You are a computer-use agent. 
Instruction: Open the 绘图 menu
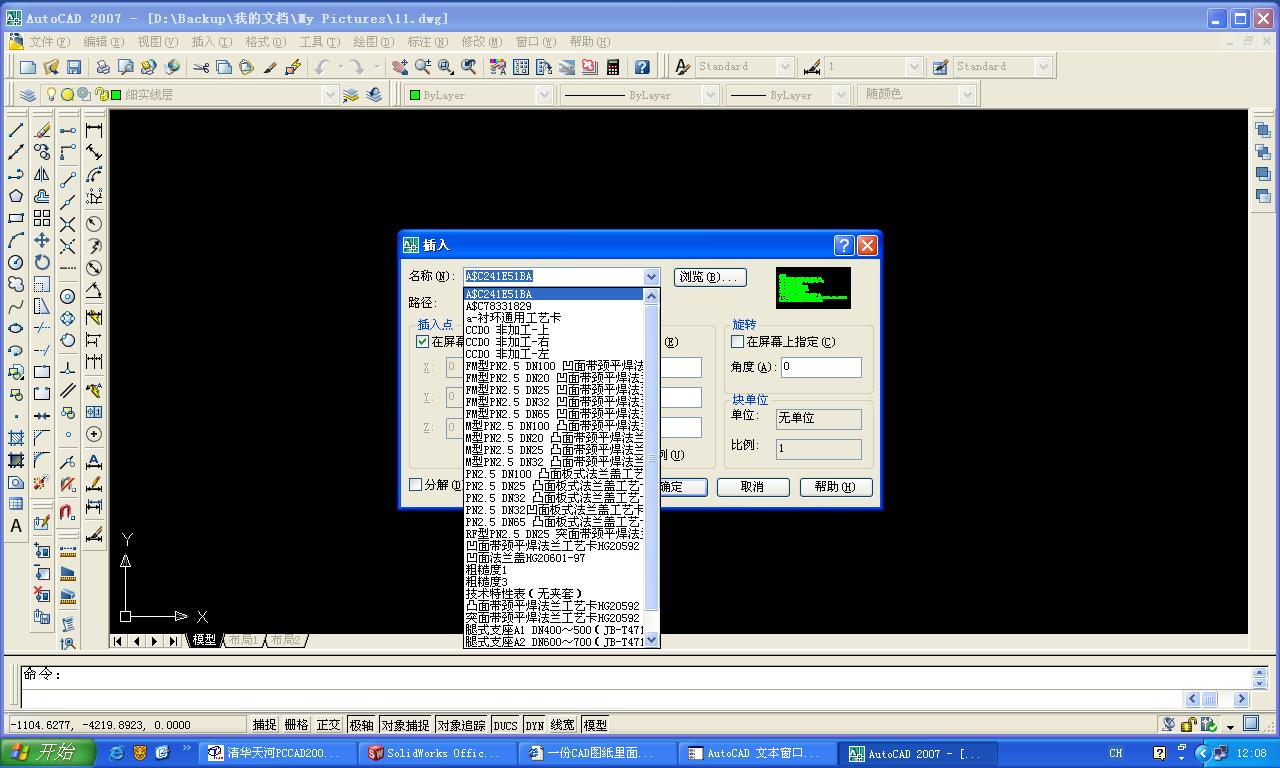(373, 42)
